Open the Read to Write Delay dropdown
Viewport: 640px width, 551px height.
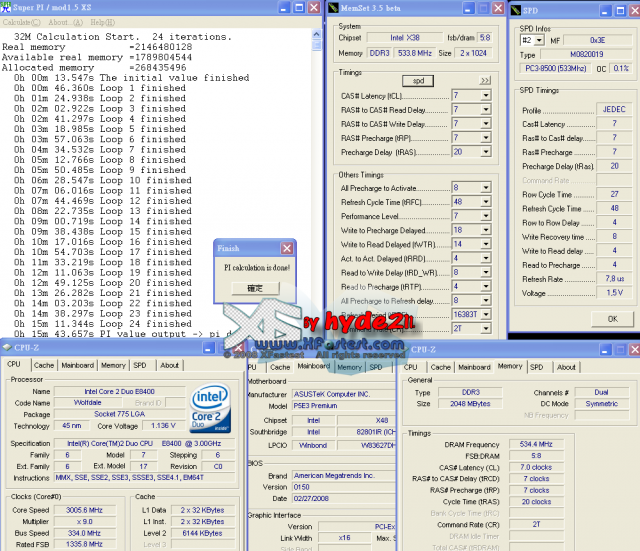pyautogui.click(x=486, y=272)
